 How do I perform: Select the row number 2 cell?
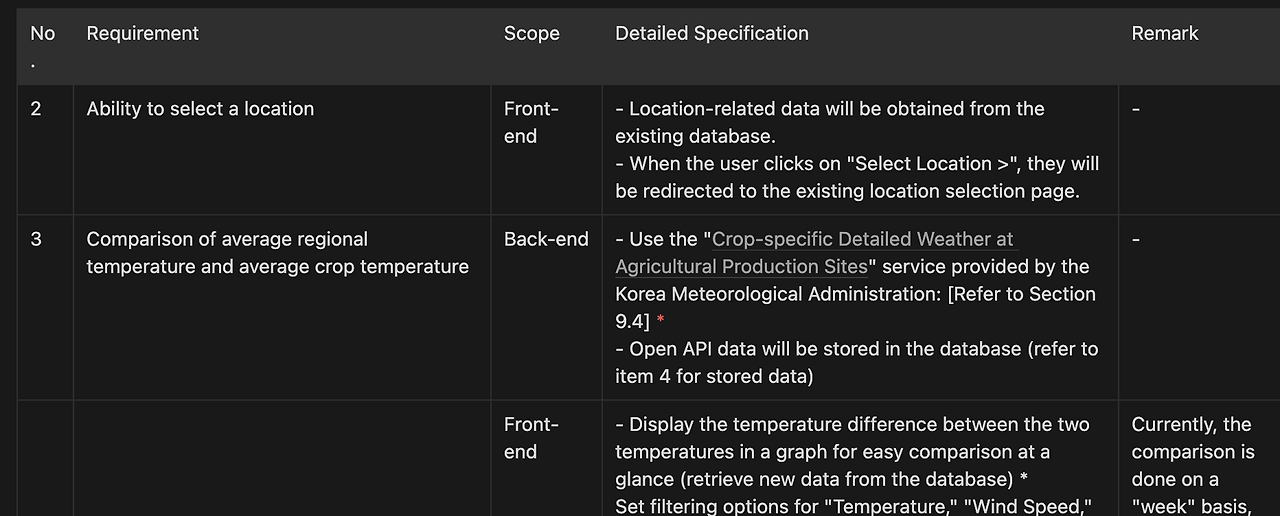pos(36,109)
